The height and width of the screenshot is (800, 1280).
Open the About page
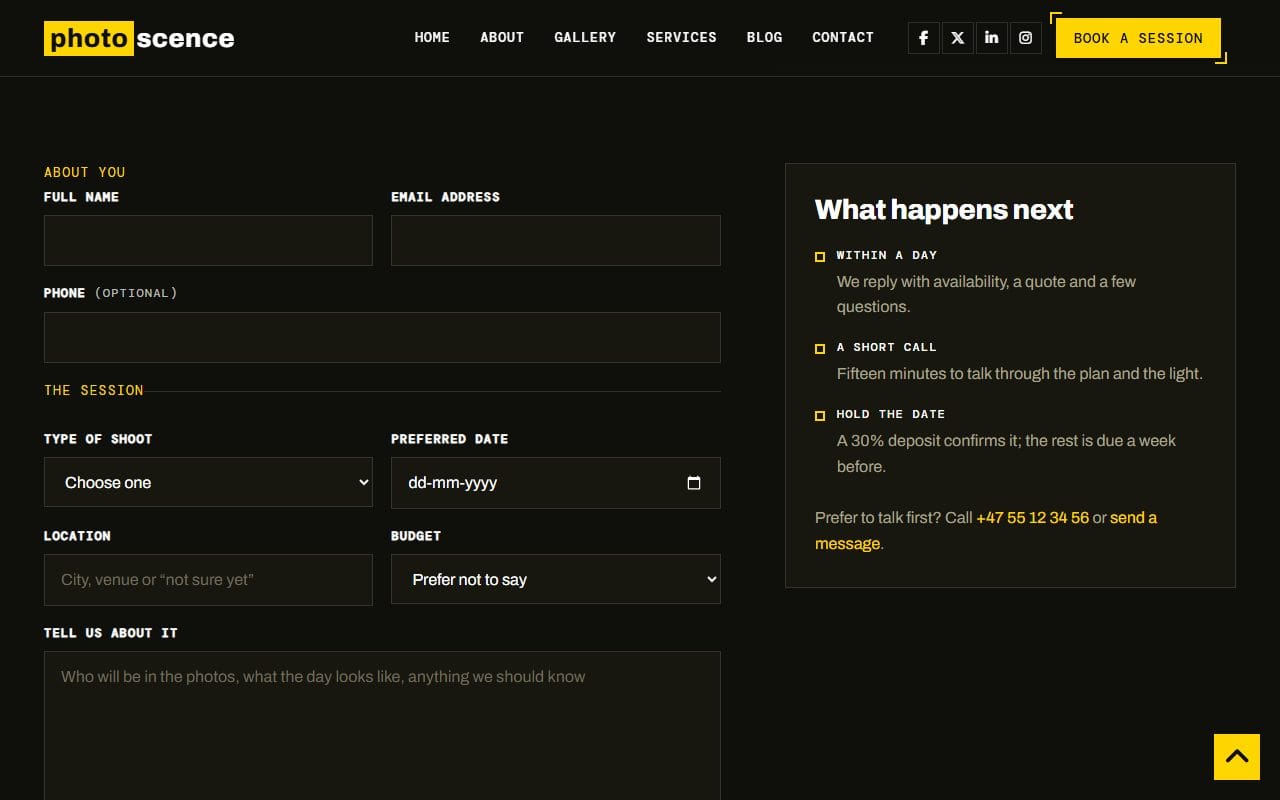pyautogui.click(x=502, y=37)
